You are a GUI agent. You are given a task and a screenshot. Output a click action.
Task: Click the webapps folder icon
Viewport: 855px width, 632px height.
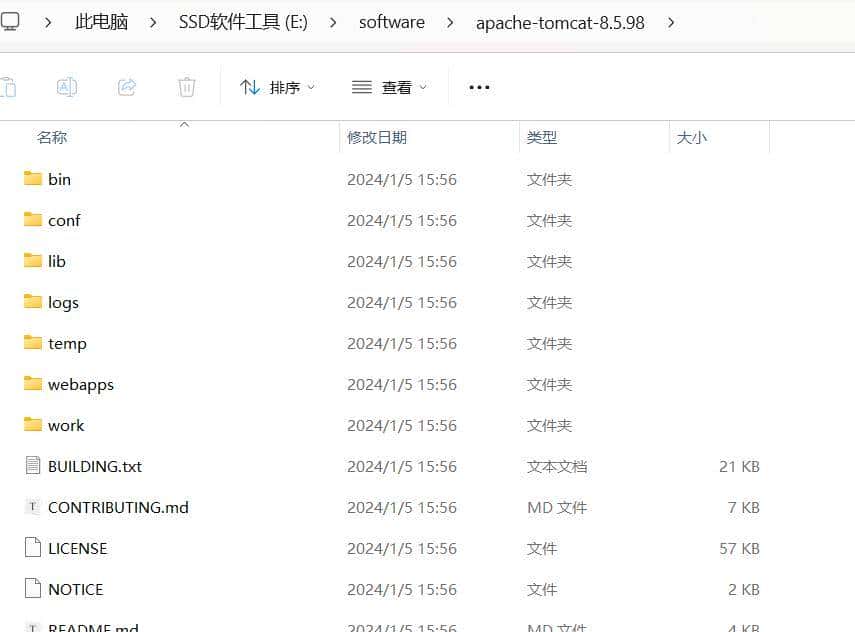[x=33, y=384]
